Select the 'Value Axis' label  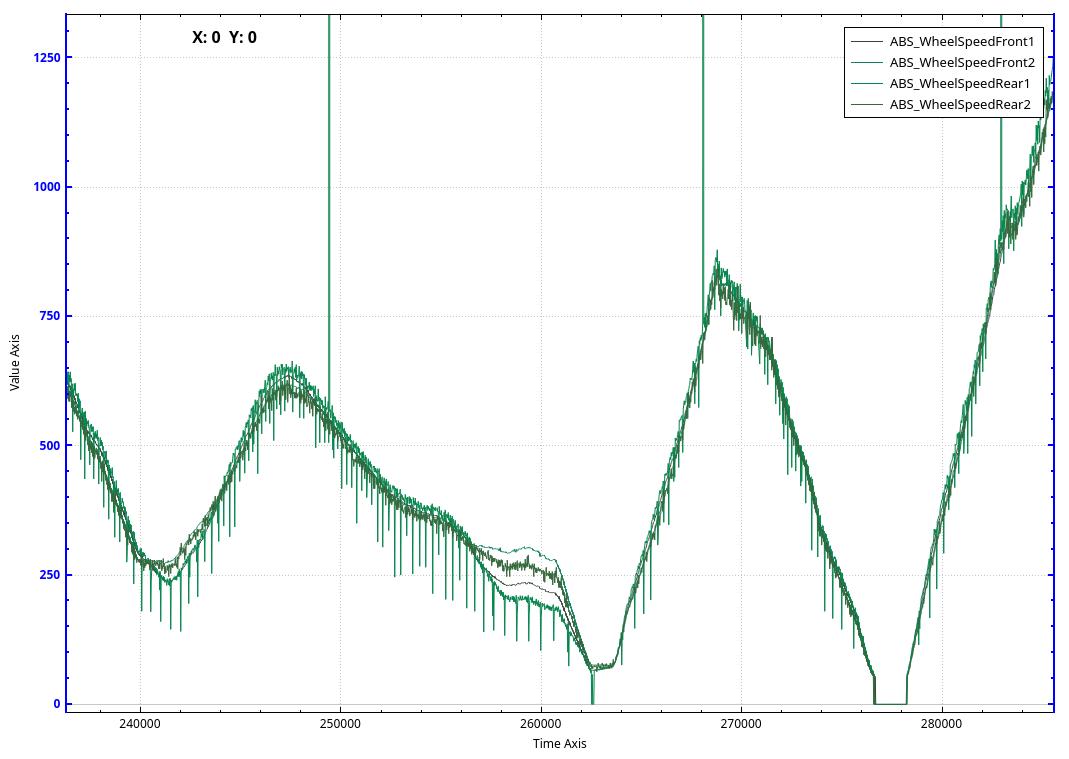click(15, 360)
